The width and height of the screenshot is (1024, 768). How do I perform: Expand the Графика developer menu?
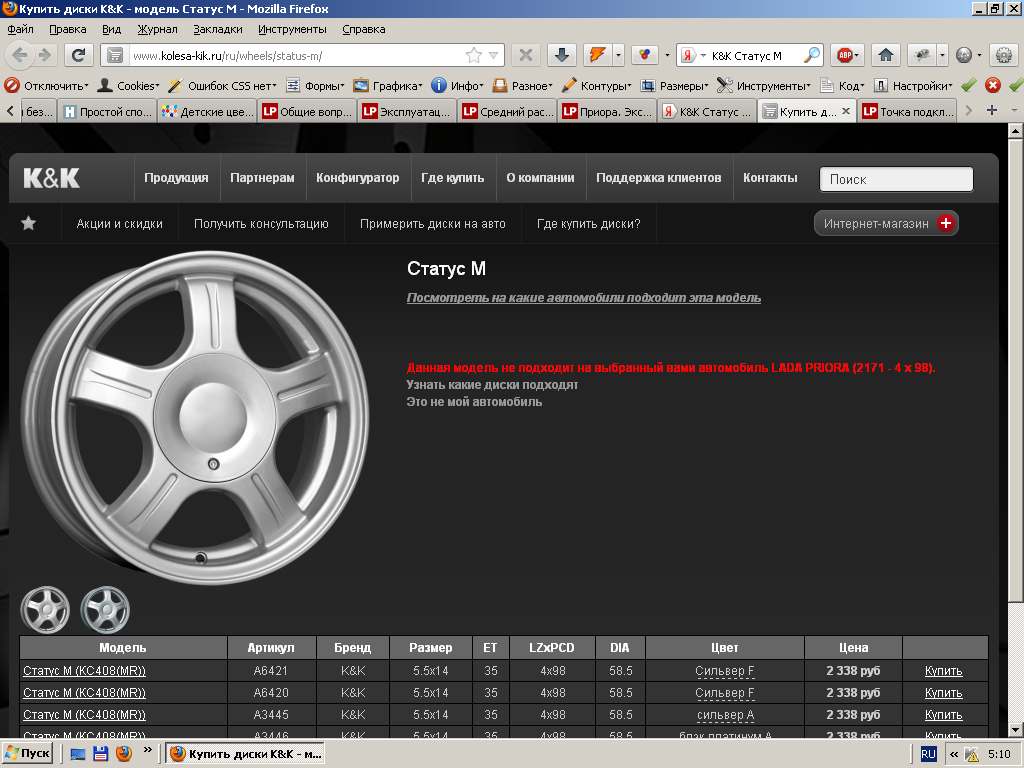[x=388, y=86]
